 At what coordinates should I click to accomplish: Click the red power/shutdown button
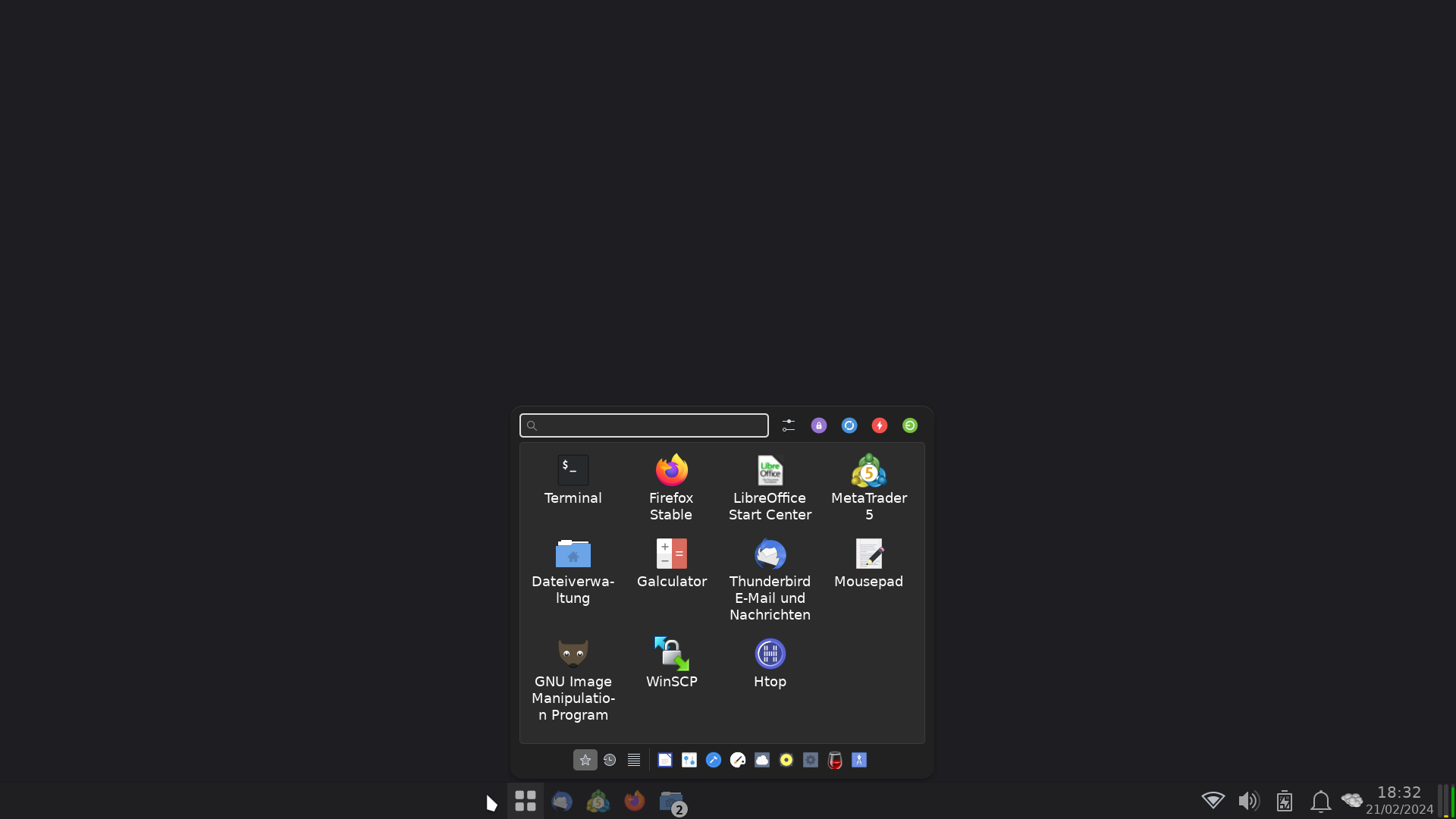[879, 425]
